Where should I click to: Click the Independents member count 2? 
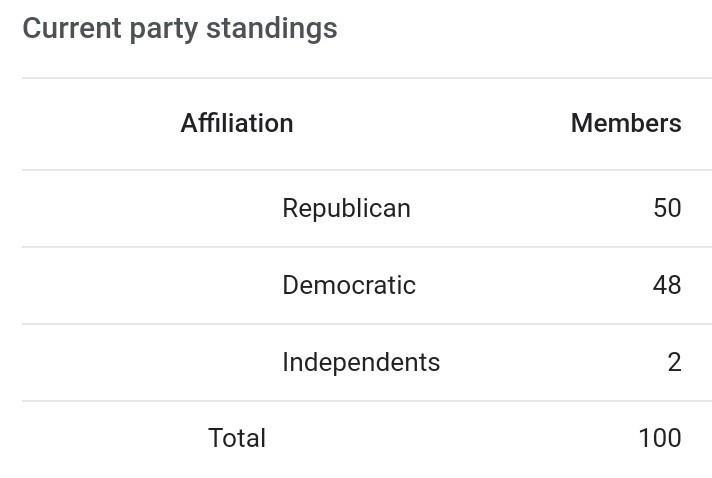pyautogui.click(x=675, y=362)
